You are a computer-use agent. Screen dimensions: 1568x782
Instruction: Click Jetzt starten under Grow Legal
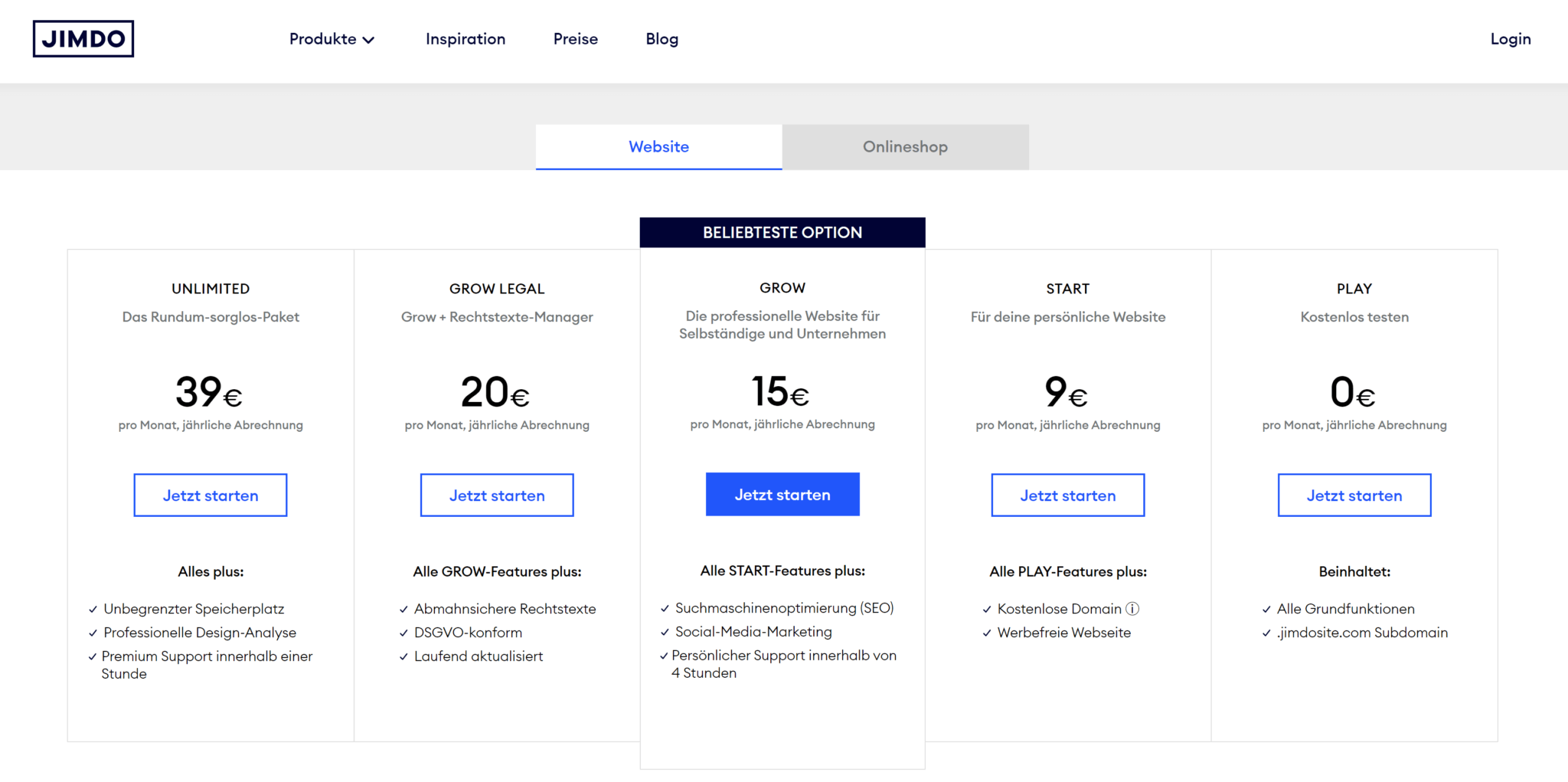pyautogui.click(x=497, y=496)
